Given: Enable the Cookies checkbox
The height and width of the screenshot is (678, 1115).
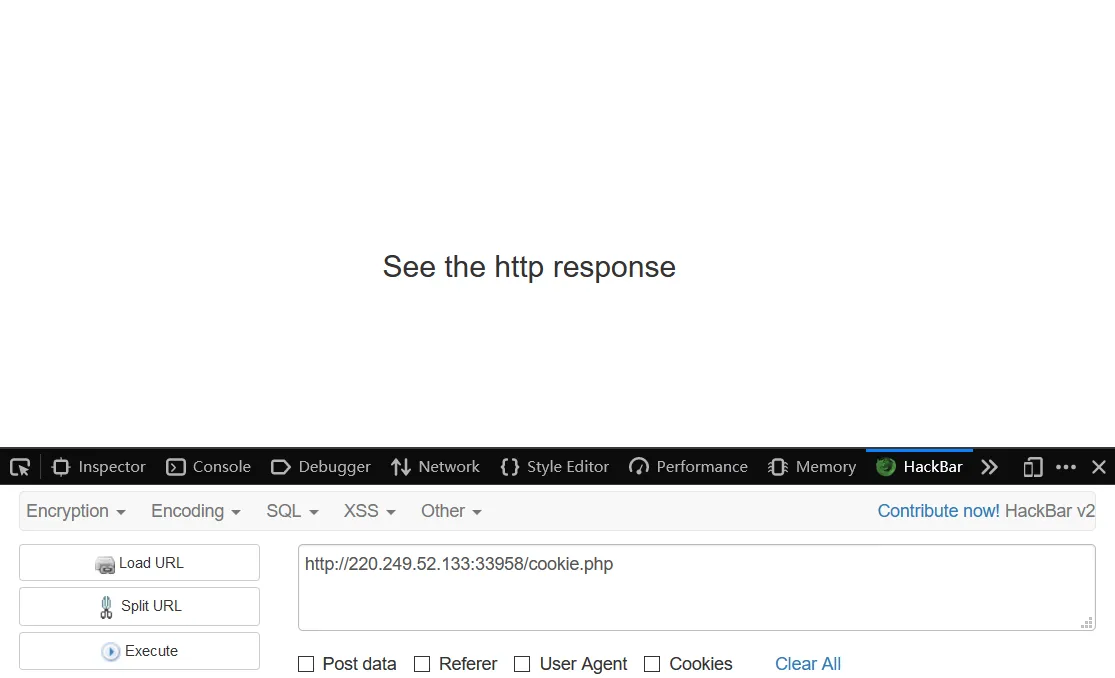Looking at the screenshot, I should click(651, 664).
